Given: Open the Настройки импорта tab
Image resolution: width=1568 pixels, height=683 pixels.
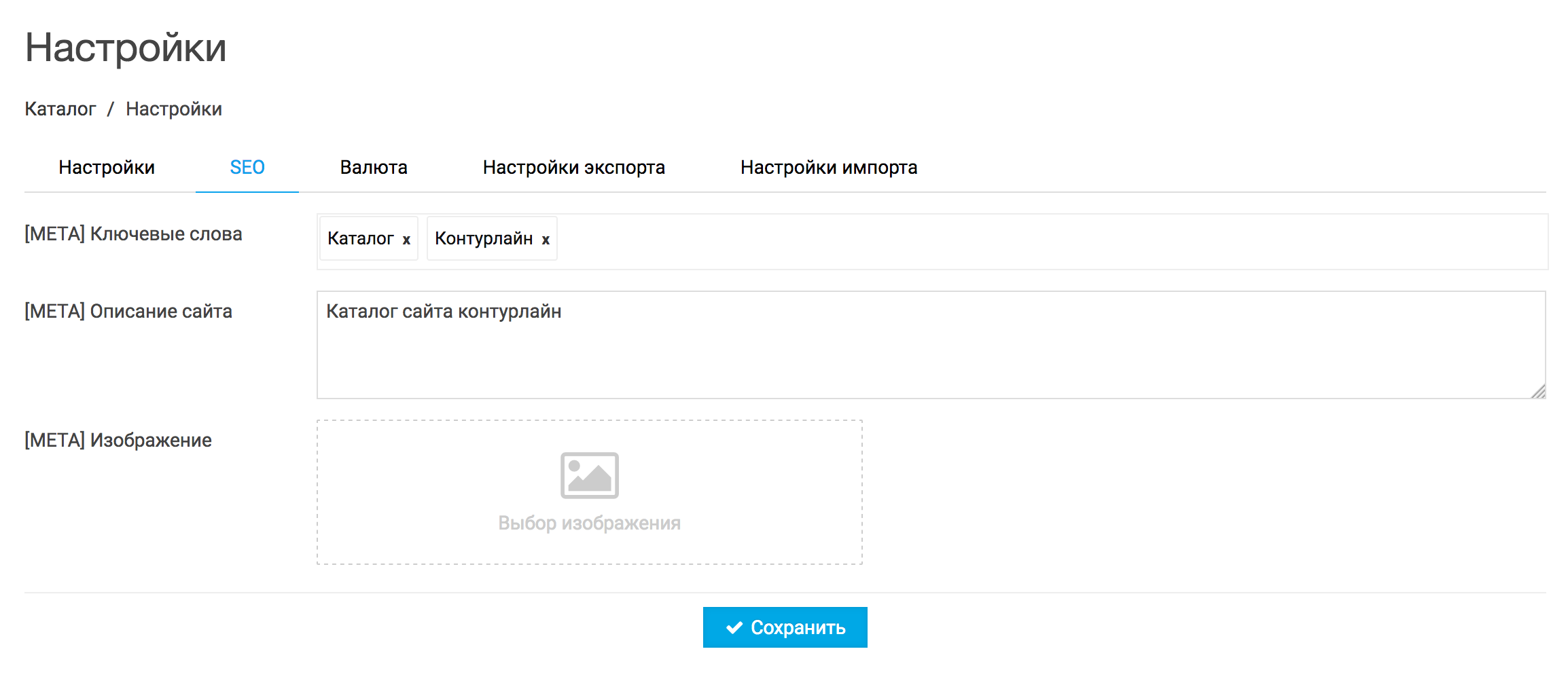Looking at the screenshot, I should tap(828, 167).
